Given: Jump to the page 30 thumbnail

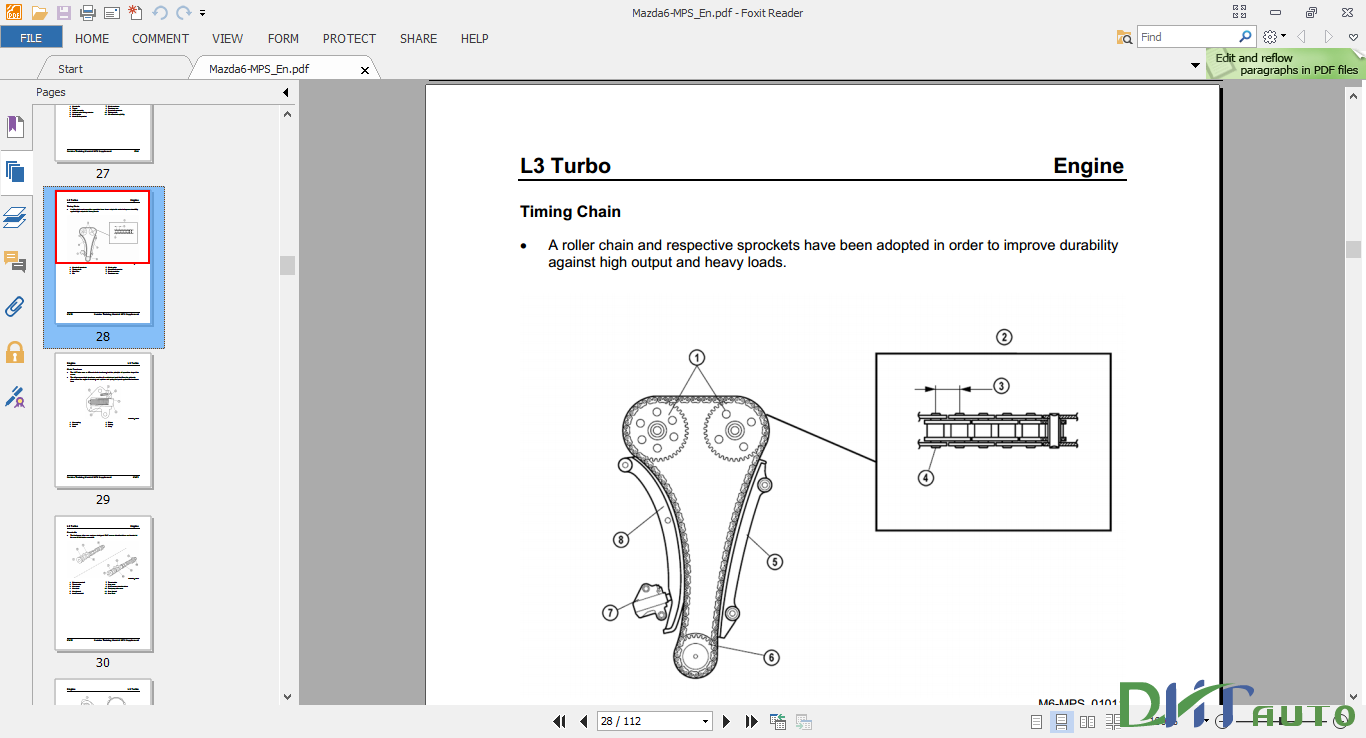Looking at the screenshot, I should (103, 583).
